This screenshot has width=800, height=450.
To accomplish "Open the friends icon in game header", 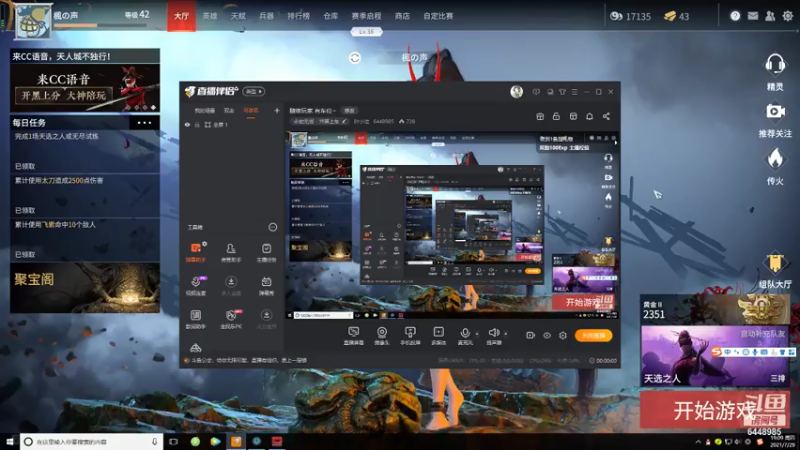I will coord(770,16).
